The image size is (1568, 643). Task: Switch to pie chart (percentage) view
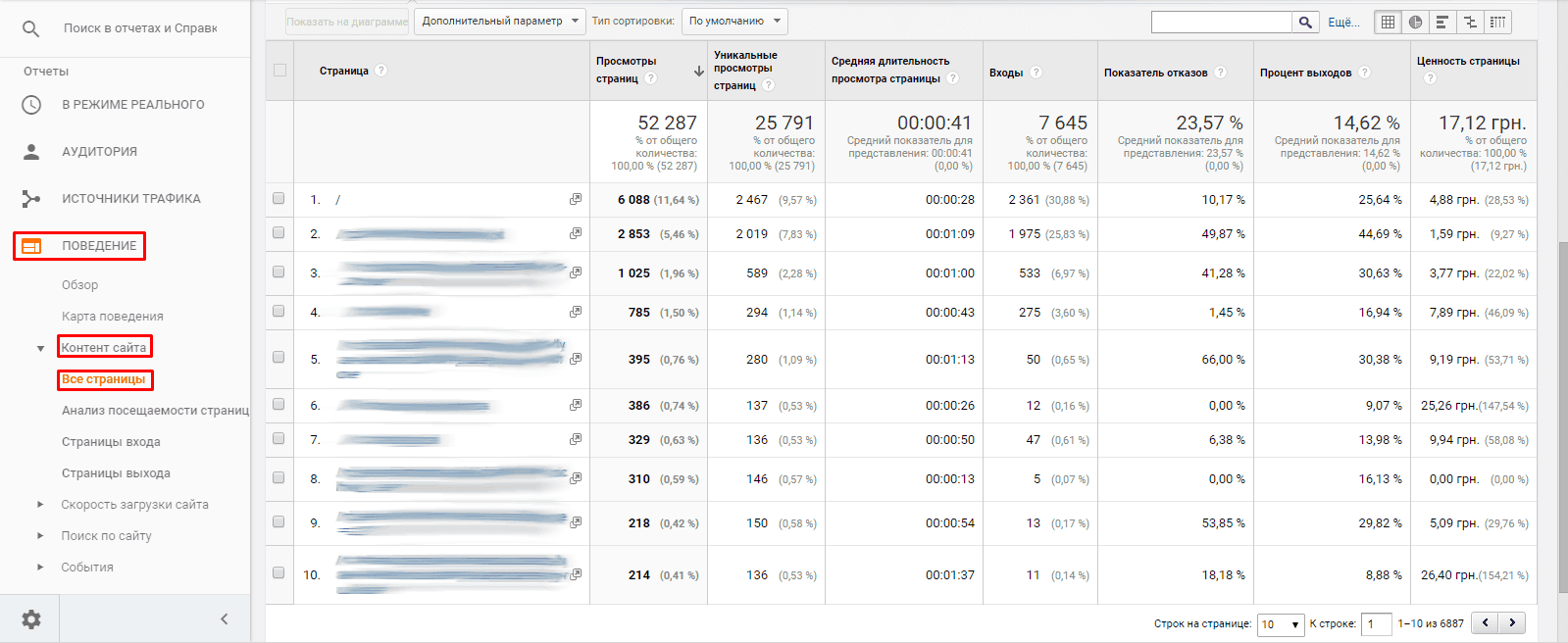1415,22
